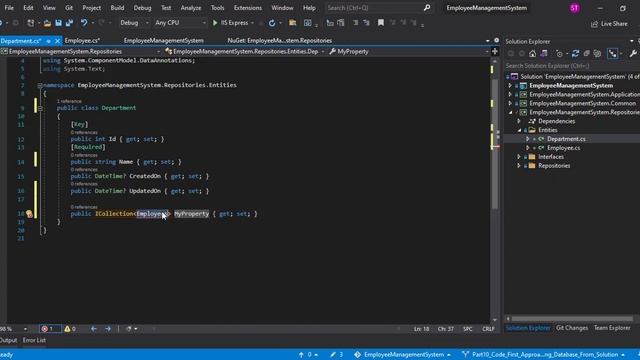Toggle Show All Files in Solution Explorer
640x360 pixels.
point(598,54)
